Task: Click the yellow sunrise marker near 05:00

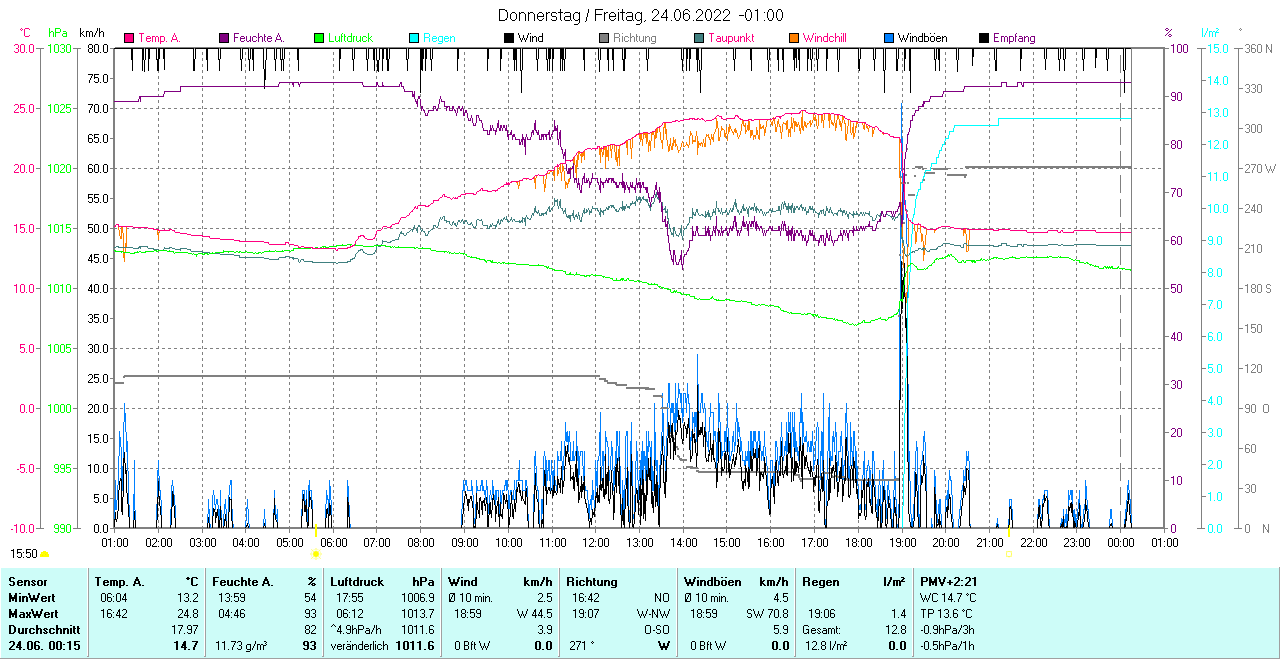Action: [x=316, y=553]
